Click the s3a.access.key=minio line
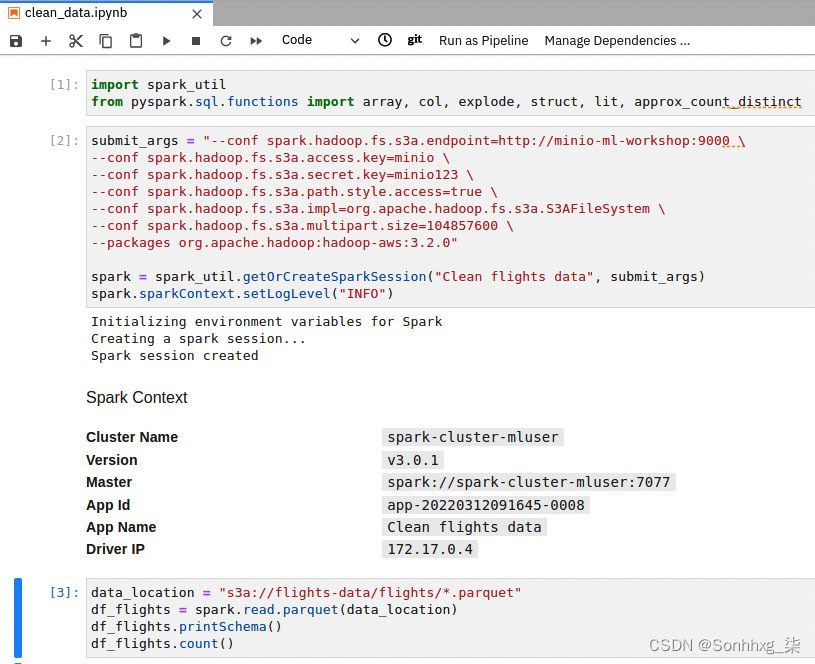815x664 pixels. point(270,158)
